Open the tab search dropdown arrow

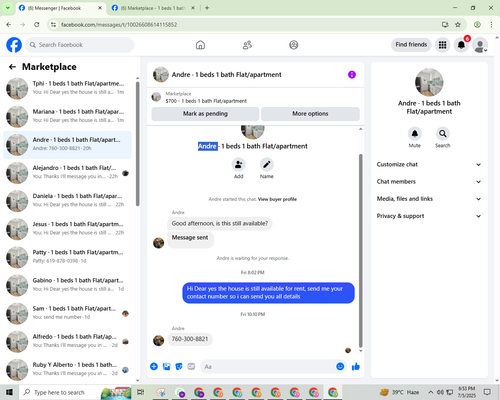tap(7, 8)
